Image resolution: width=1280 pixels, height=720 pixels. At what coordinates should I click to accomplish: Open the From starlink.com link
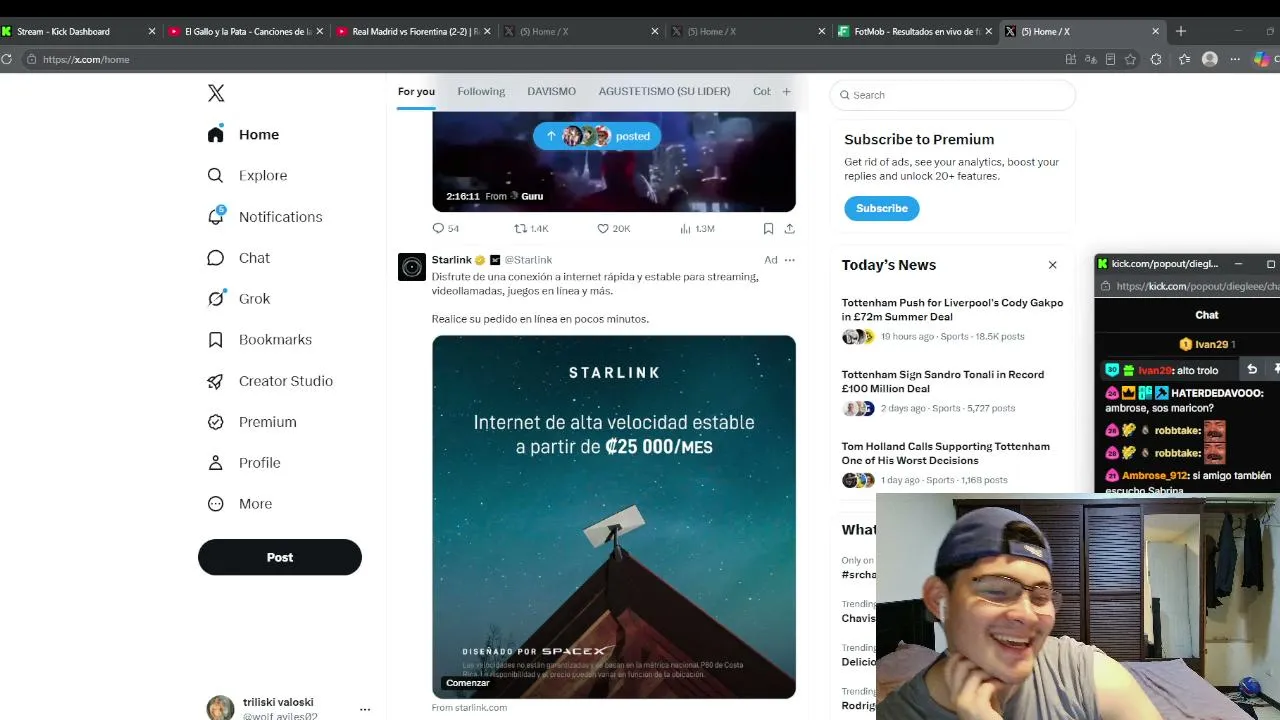(469, 707)
